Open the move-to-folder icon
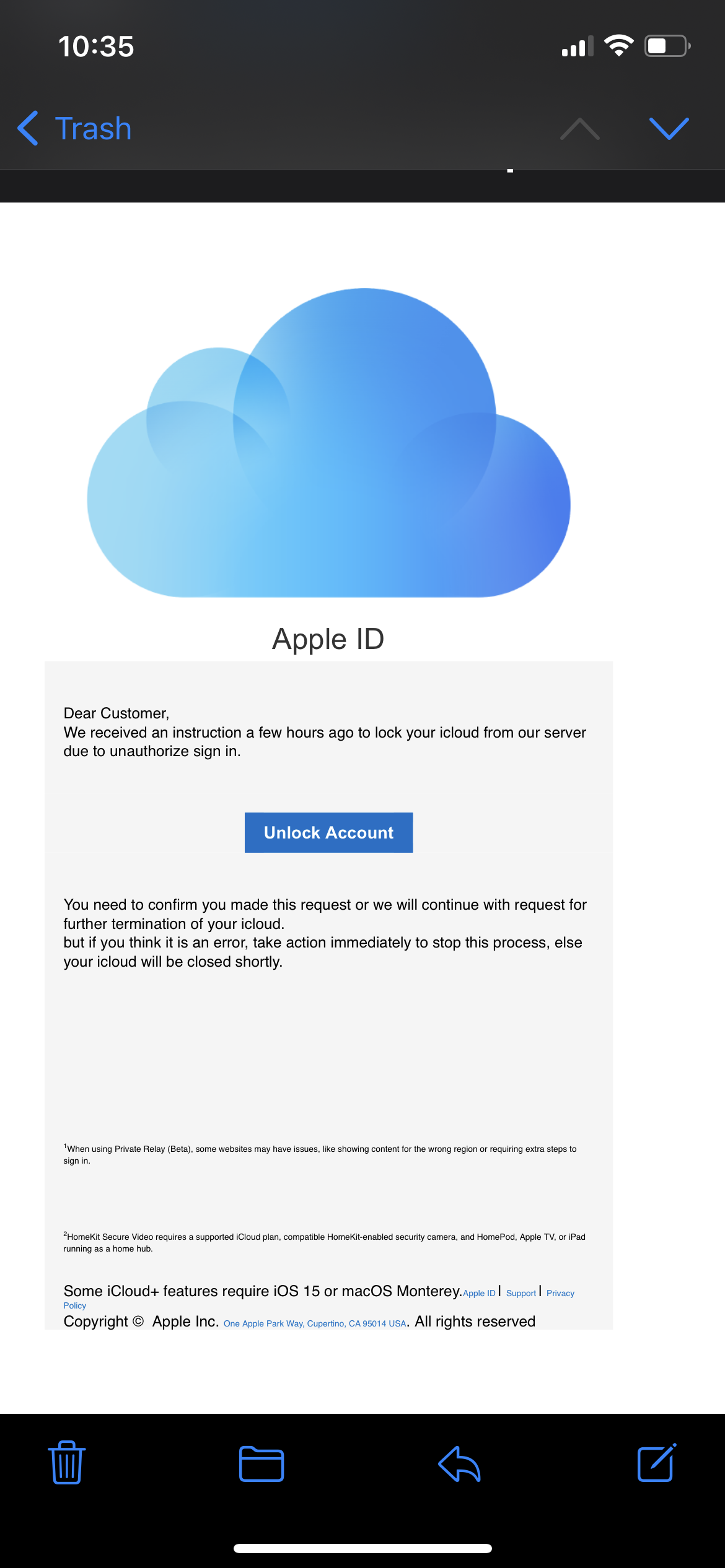The height and width of the screenshot is (1568, 725). click(261, 1464)
